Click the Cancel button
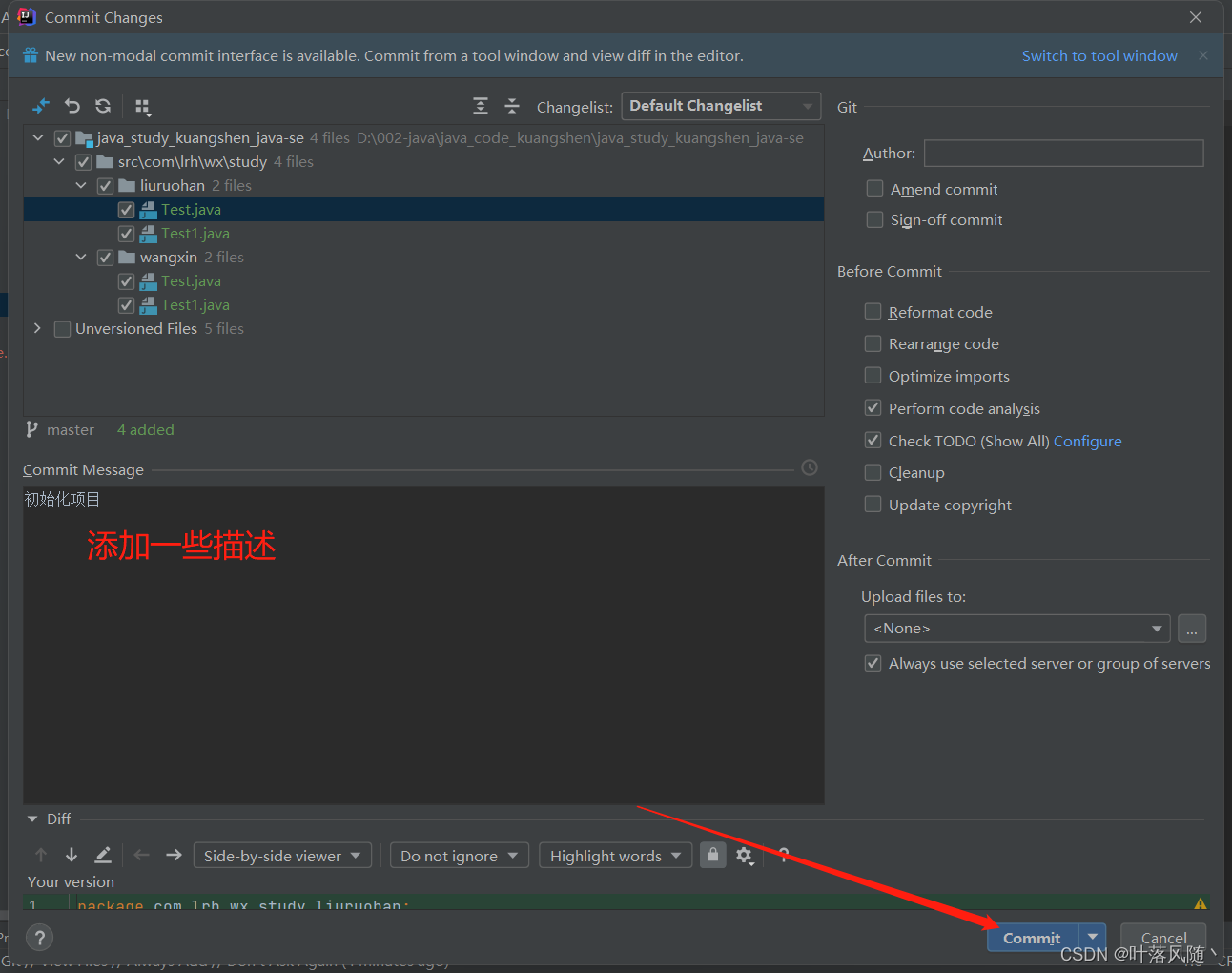 pyautogui.click(x=1163, y=938)
